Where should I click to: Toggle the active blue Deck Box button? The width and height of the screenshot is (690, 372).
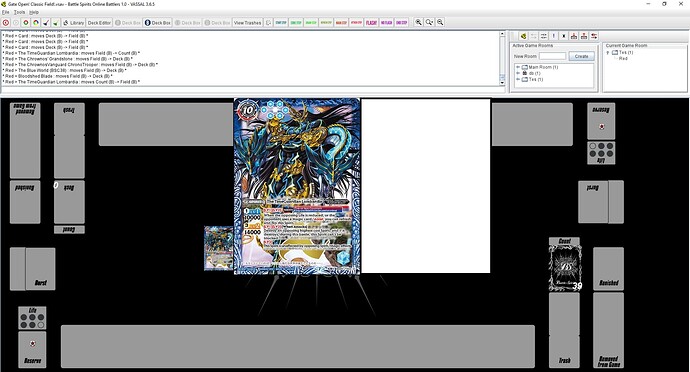pos(158,22)
